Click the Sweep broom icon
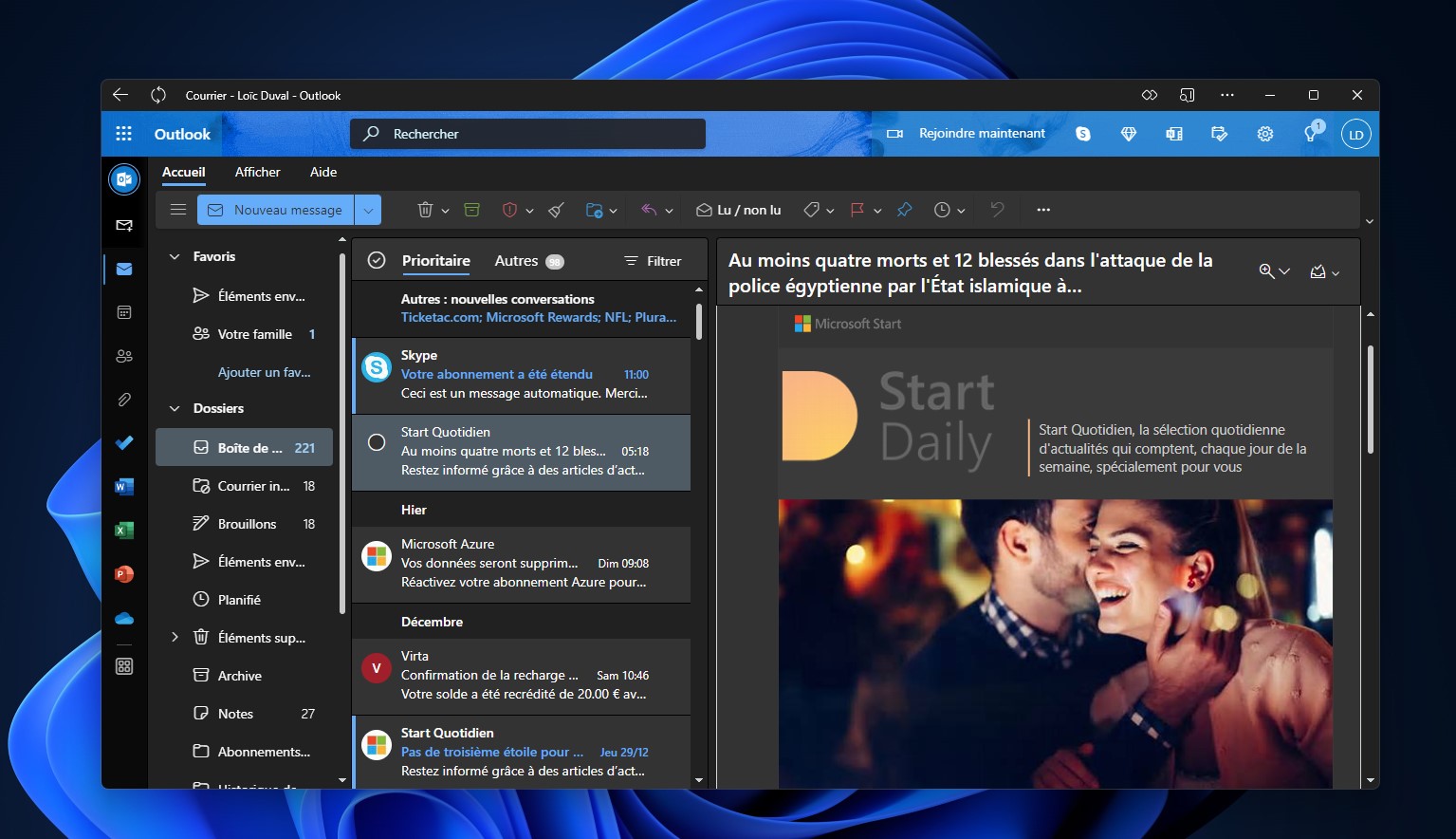 click(557, 210)
